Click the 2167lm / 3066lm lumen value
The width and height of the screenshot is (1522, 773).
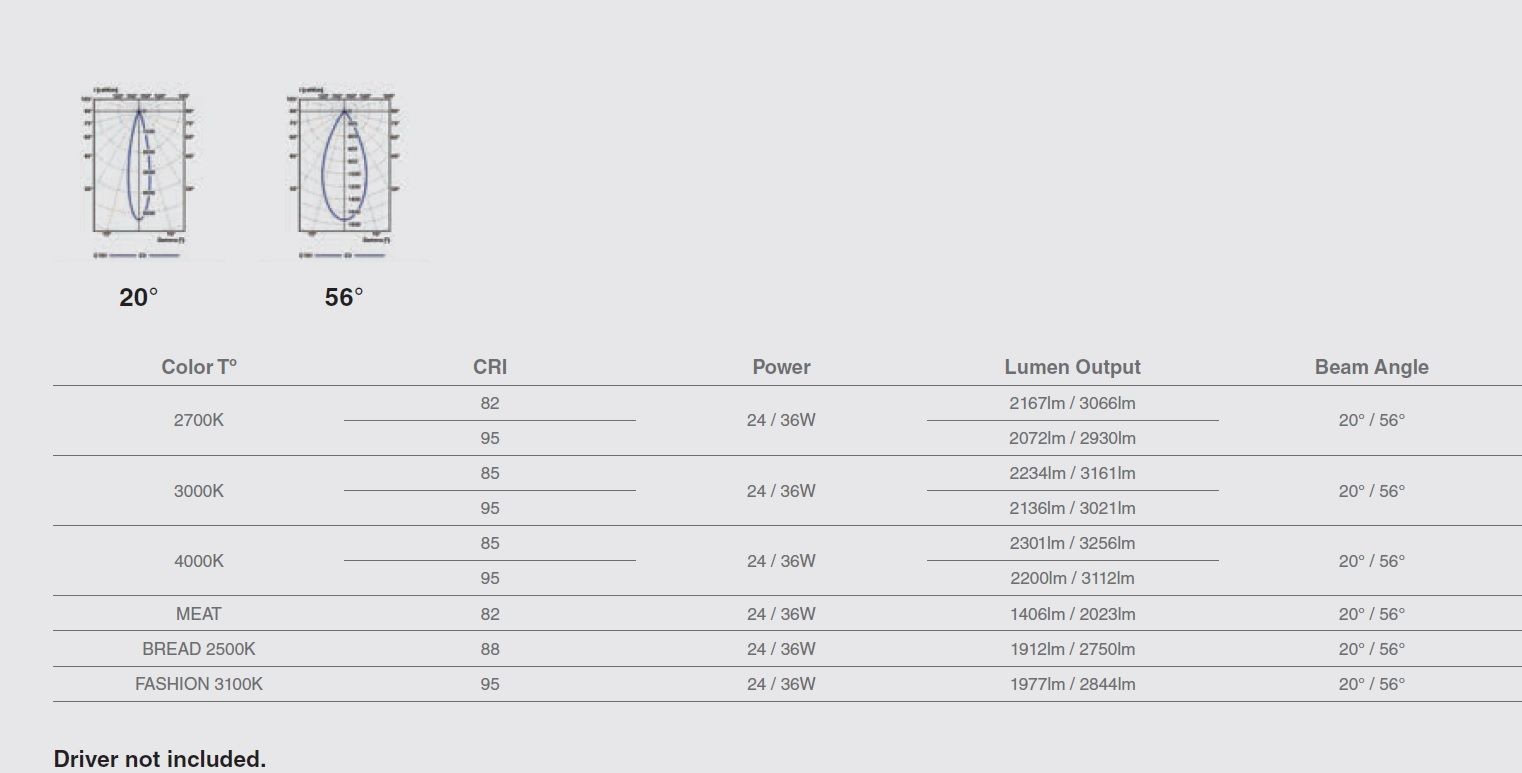tap(1072, 403)
